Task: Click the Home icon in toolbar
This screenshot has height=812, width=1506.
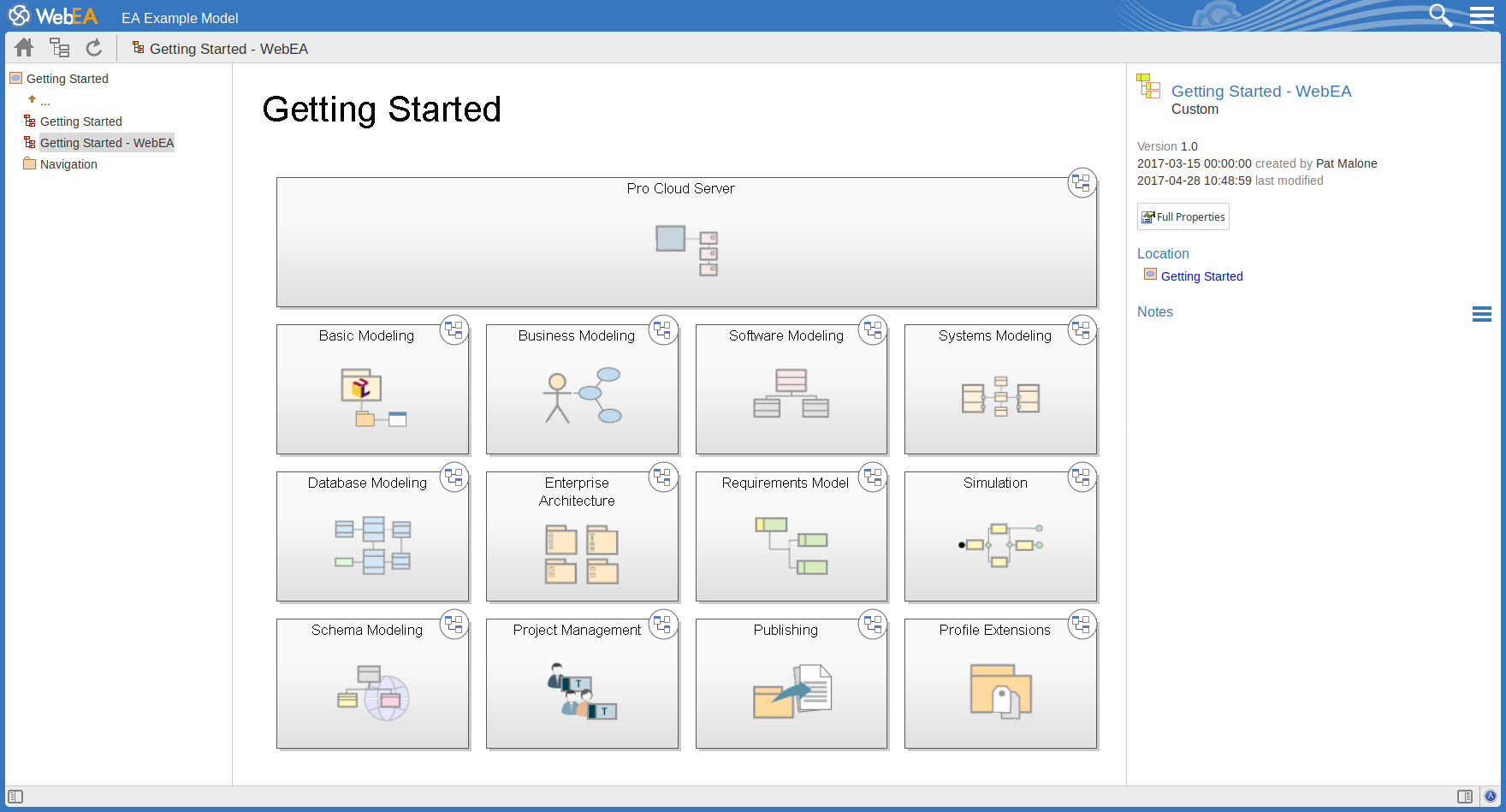Action: tap(24, 48)
